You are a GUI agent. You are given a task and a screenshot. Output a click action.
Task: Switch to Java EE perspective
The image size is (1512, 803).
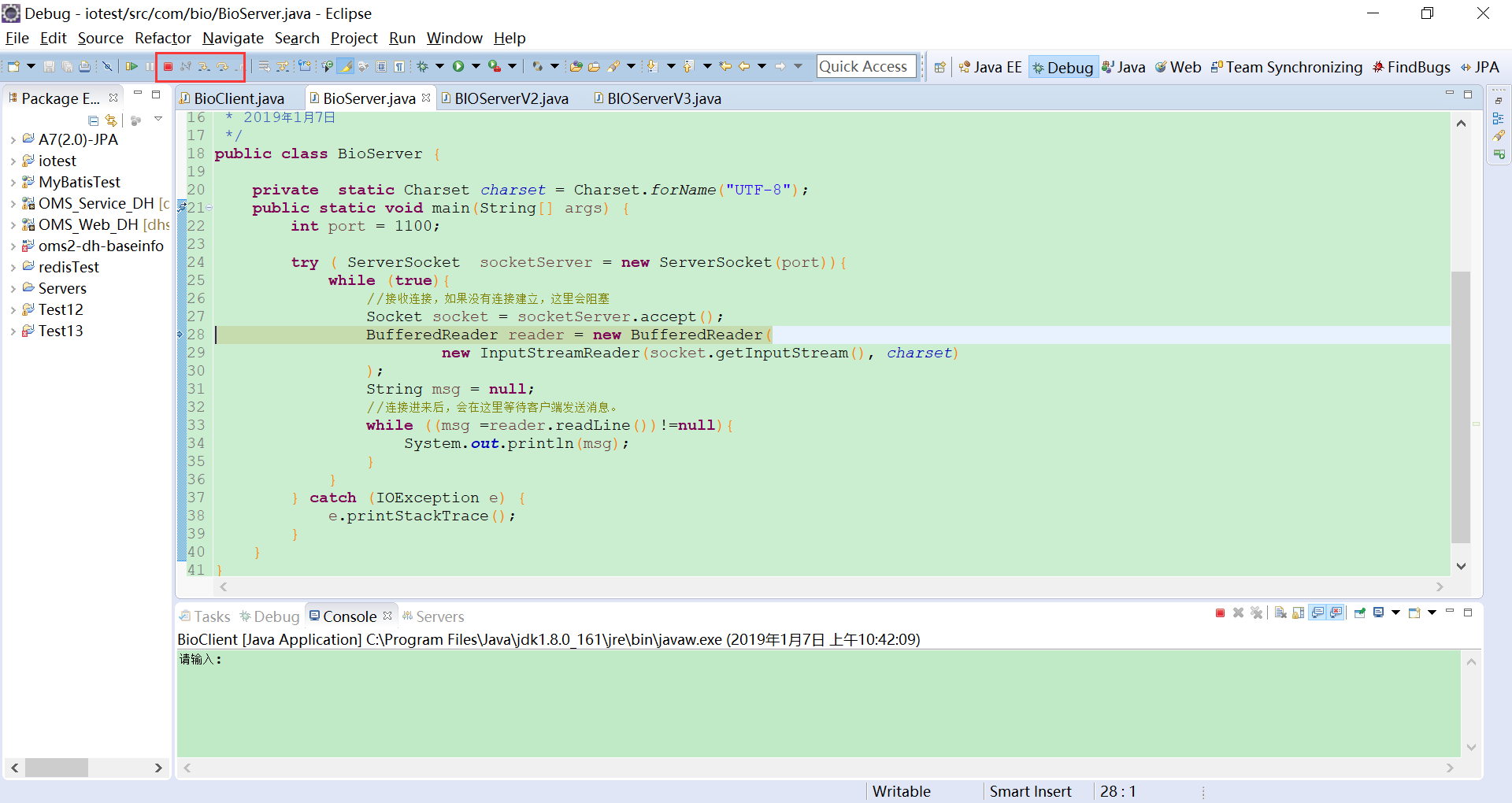coord(990,67)
